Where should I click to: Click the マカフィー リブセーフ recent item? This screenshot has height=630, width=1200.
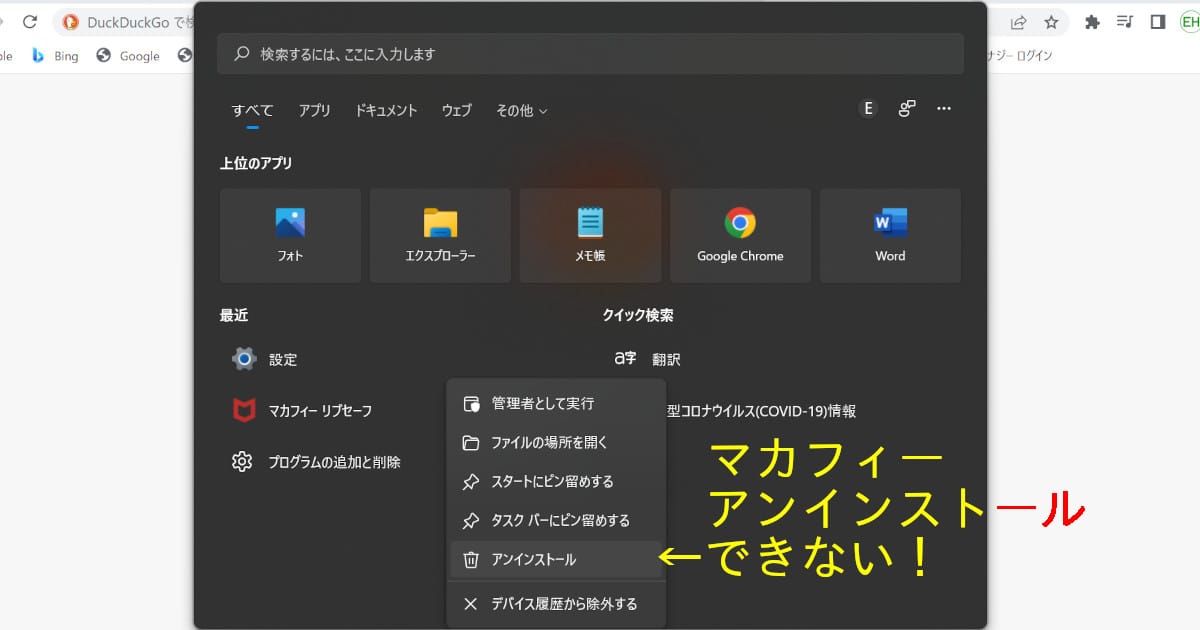[x=320, y=411]
